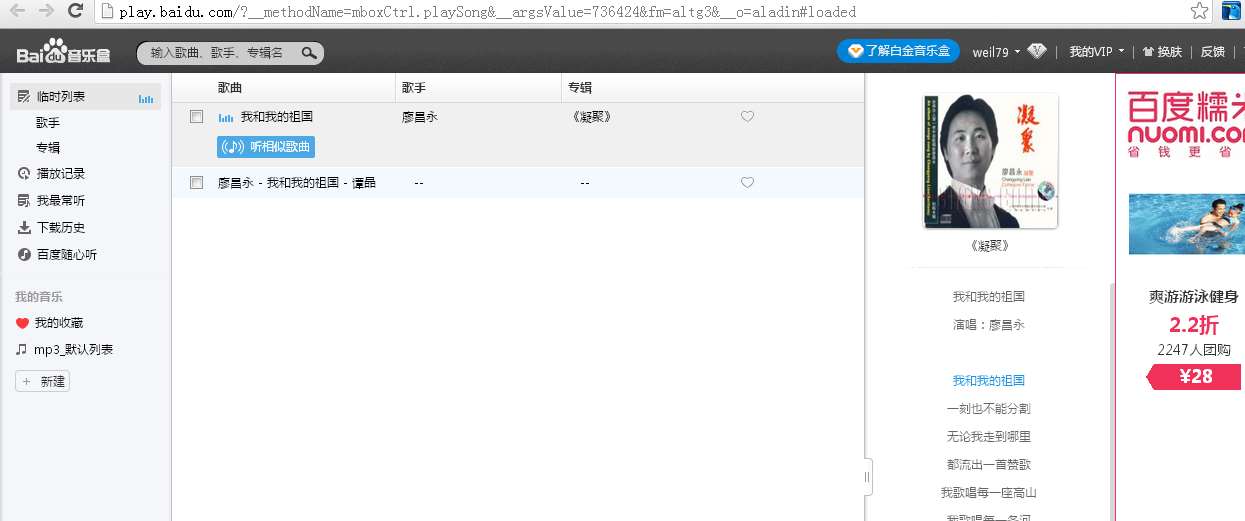Select 歌手 under 临时列表
Image resolution: width=1245 pixels, height=521 pixels.
pos(48,123)
